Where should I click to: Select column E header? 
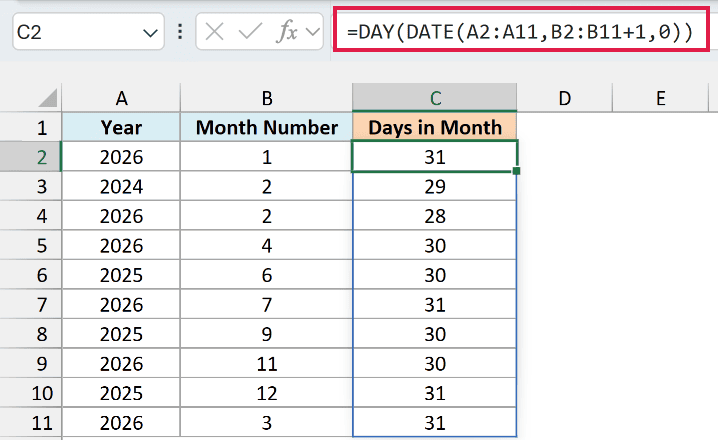[660, 98]
